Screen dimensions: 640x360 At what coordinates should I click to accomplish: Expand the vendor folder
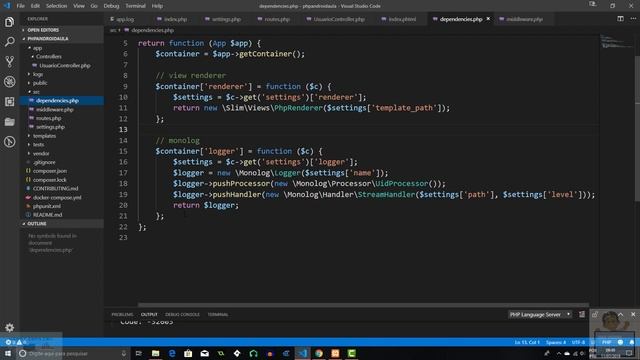pyautogui.click(x=62, y=153)
